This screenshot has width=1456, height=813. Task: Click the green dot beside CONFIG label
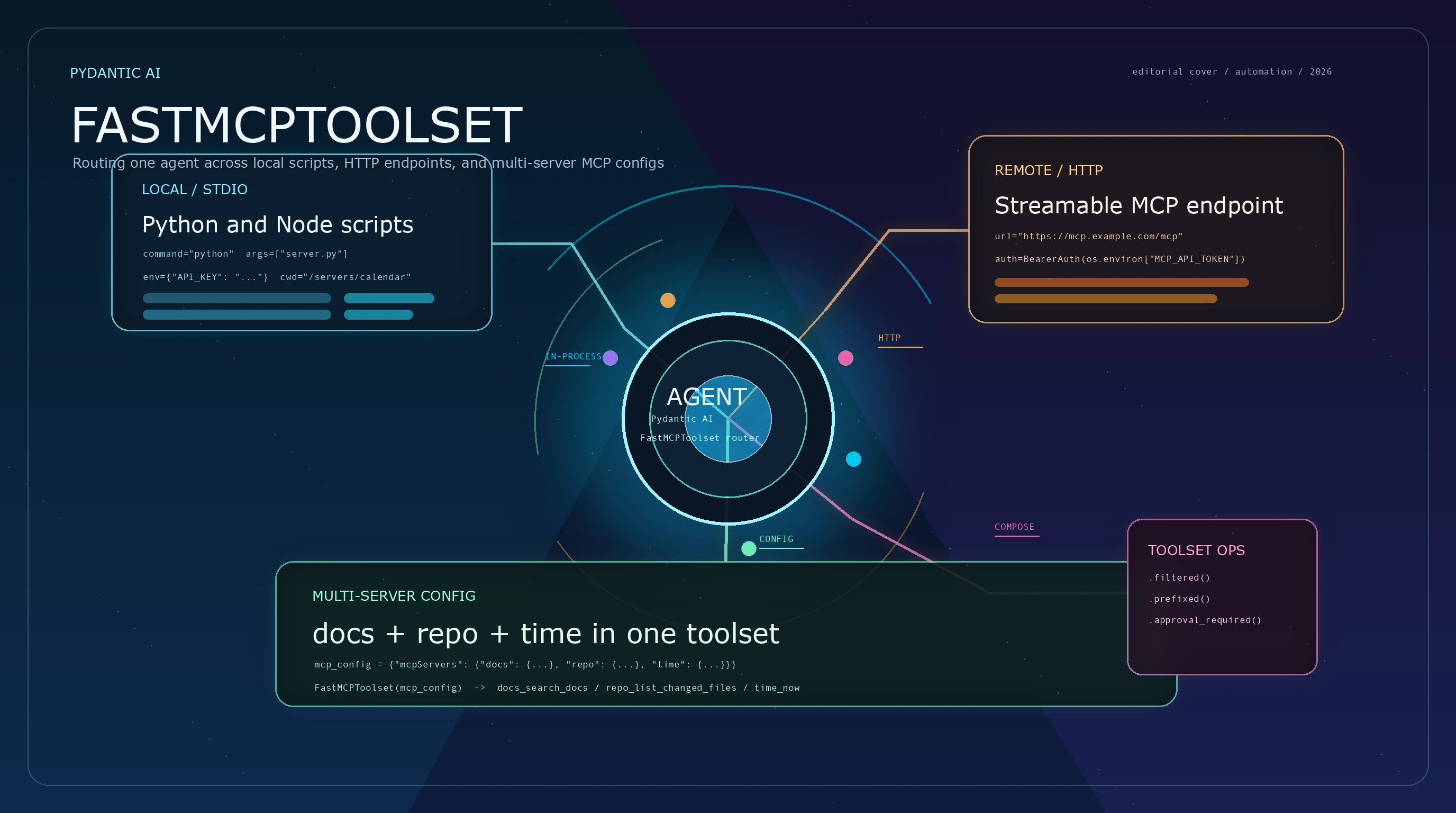point(748,548)
